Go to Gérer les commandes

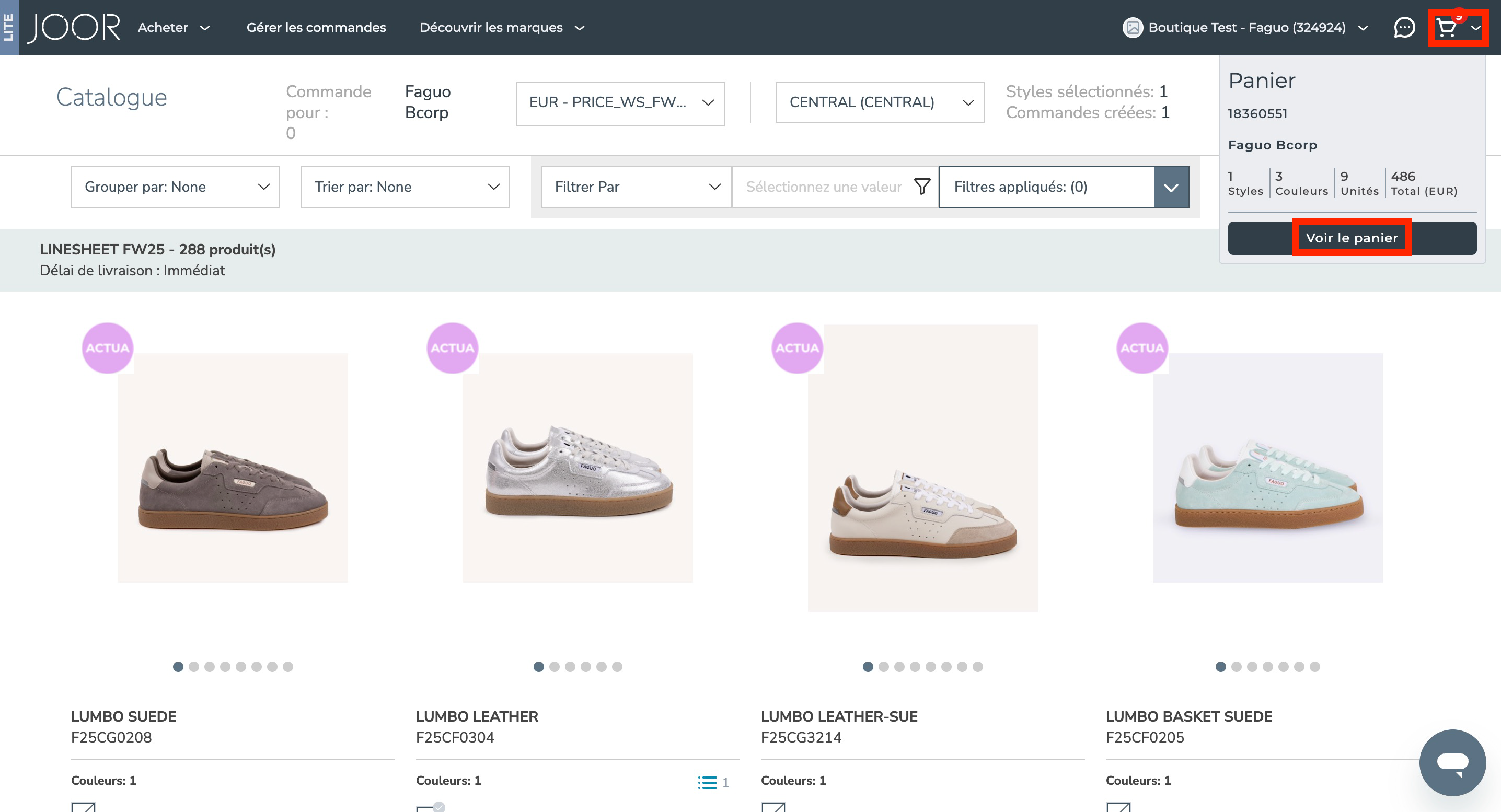coord(316,27)
